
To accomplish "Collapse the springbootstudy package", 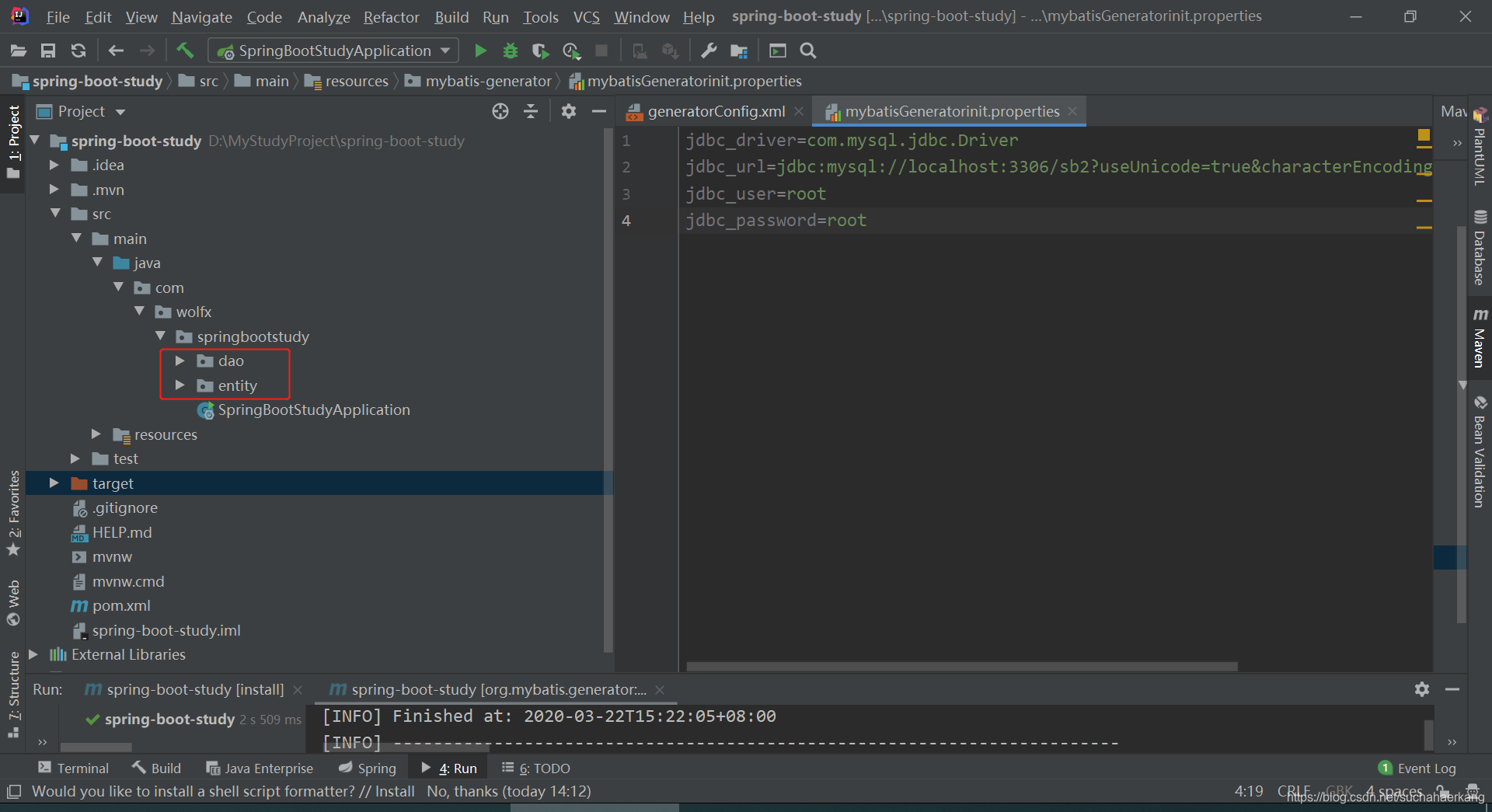I will point(160,336).
